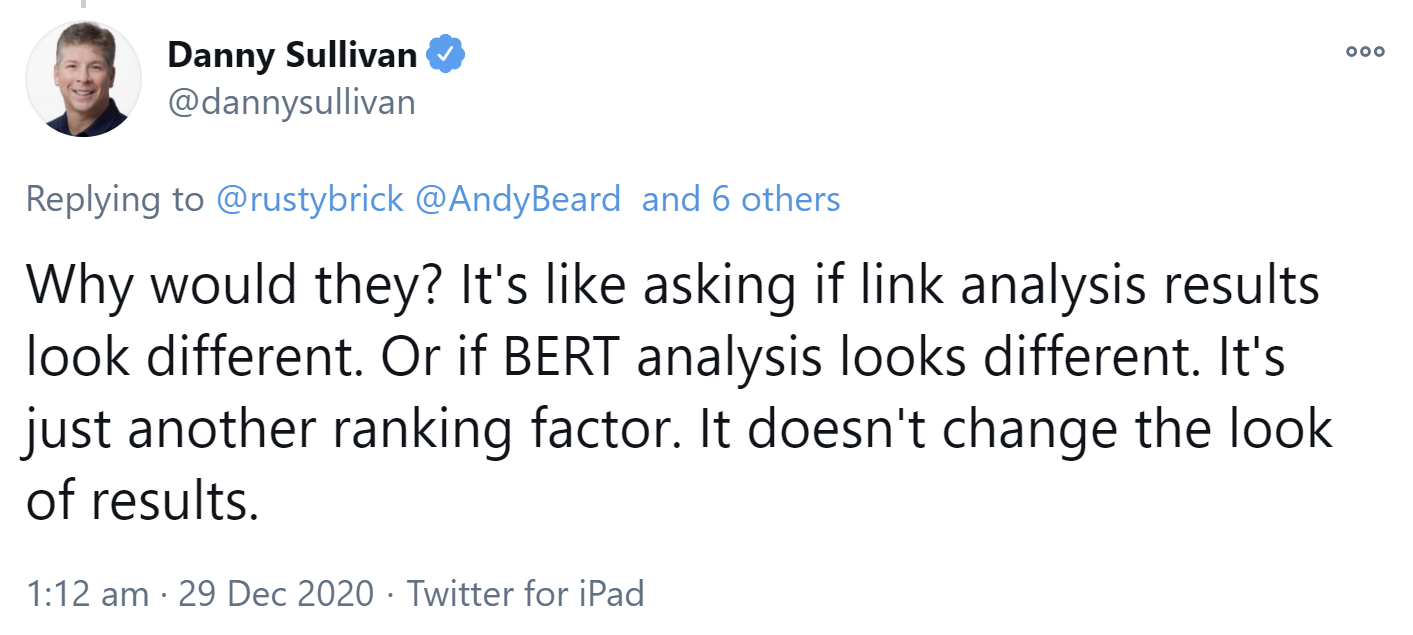Visit the @rustybrick mentioned profile

coord(310,199)
